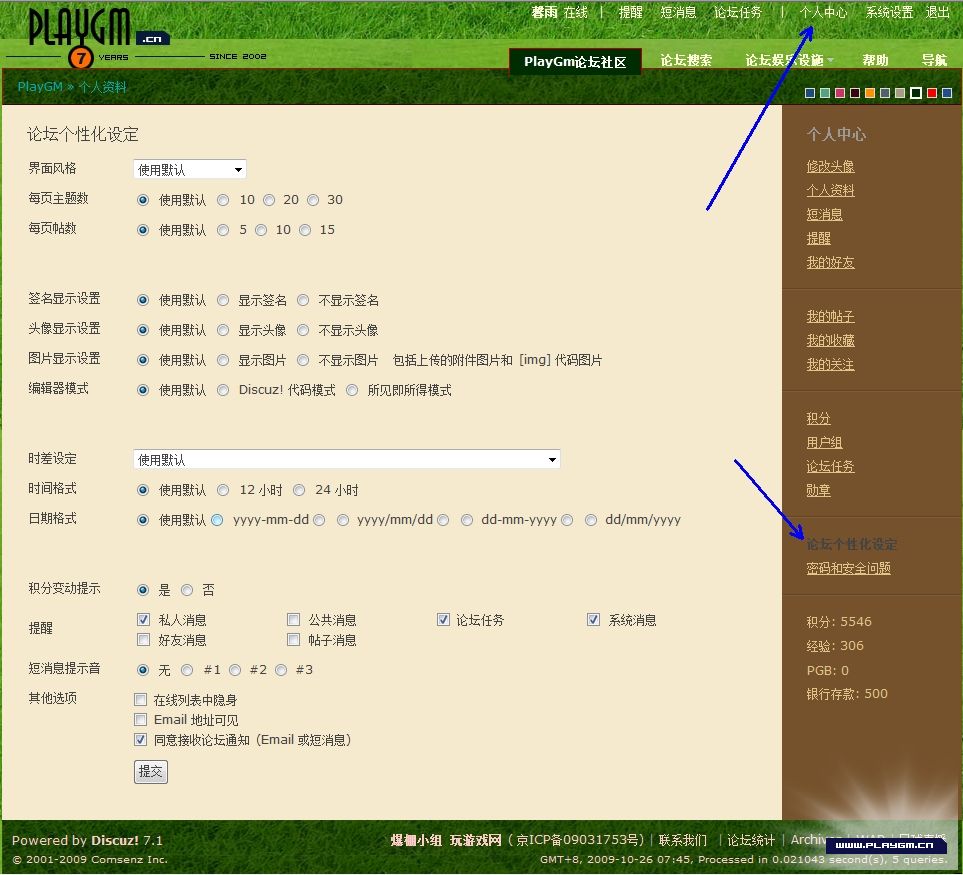Select the red theme color swatch

click(931, 93)
